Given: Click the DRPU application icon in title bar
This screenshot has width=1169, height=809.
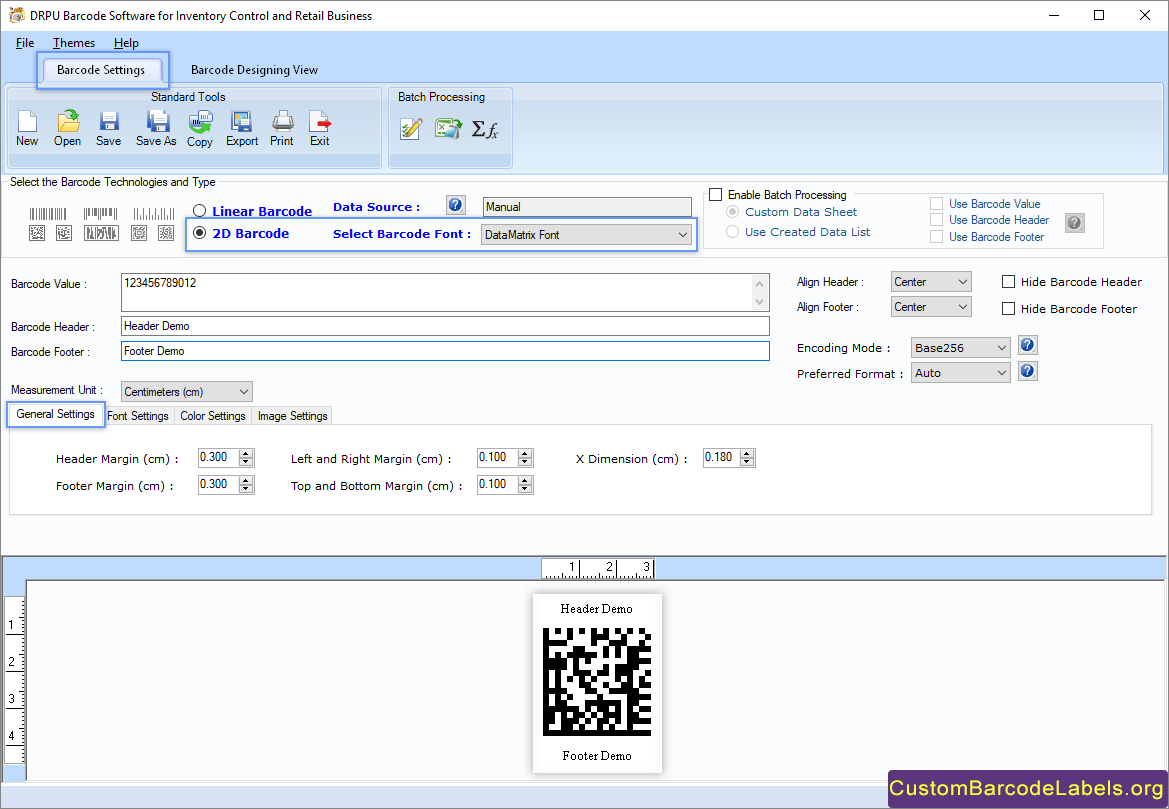Looking at the screenshot, I should pos(16,15).
